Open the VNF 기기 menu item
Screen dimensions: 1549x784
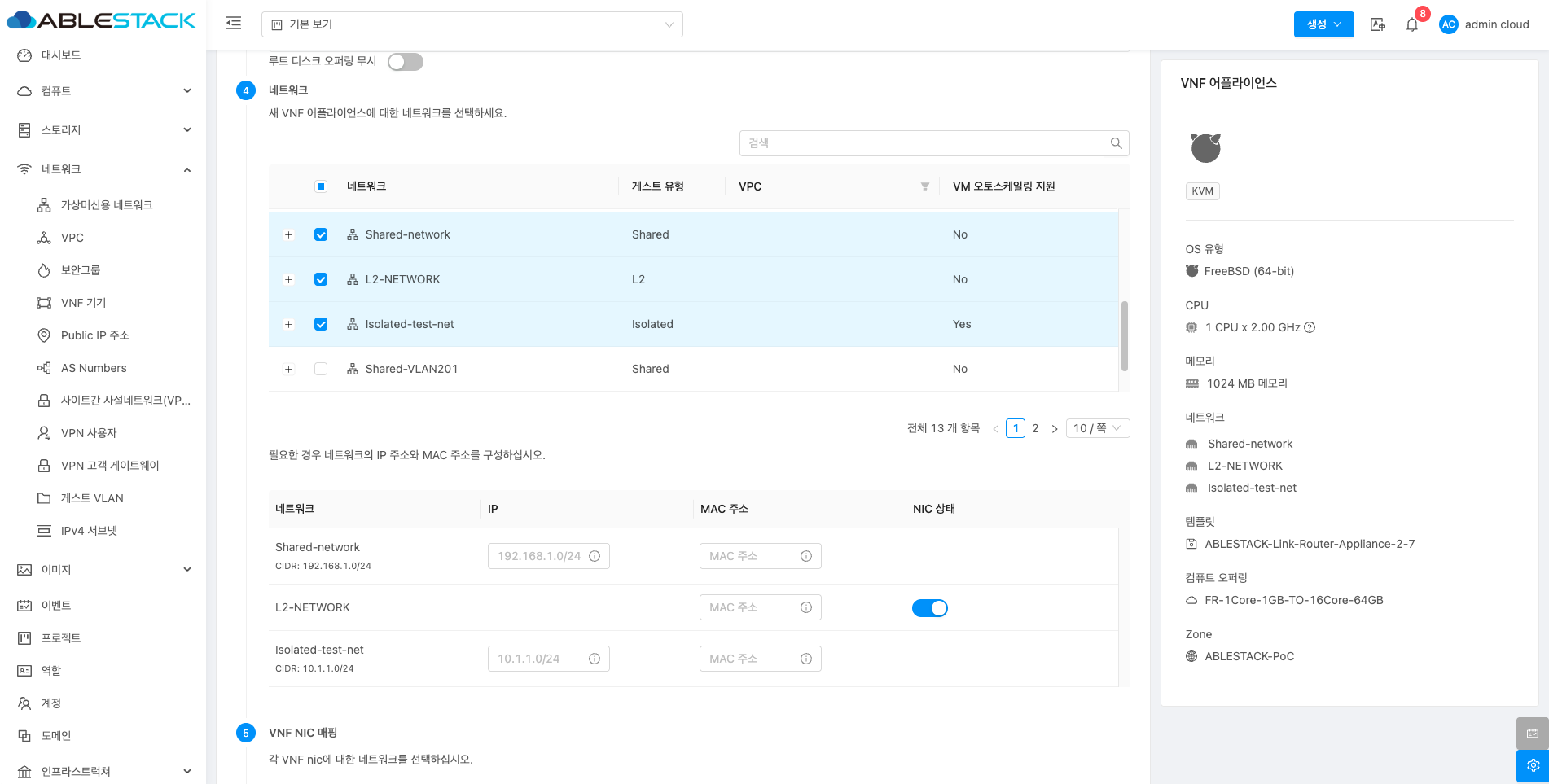[83, 303]
